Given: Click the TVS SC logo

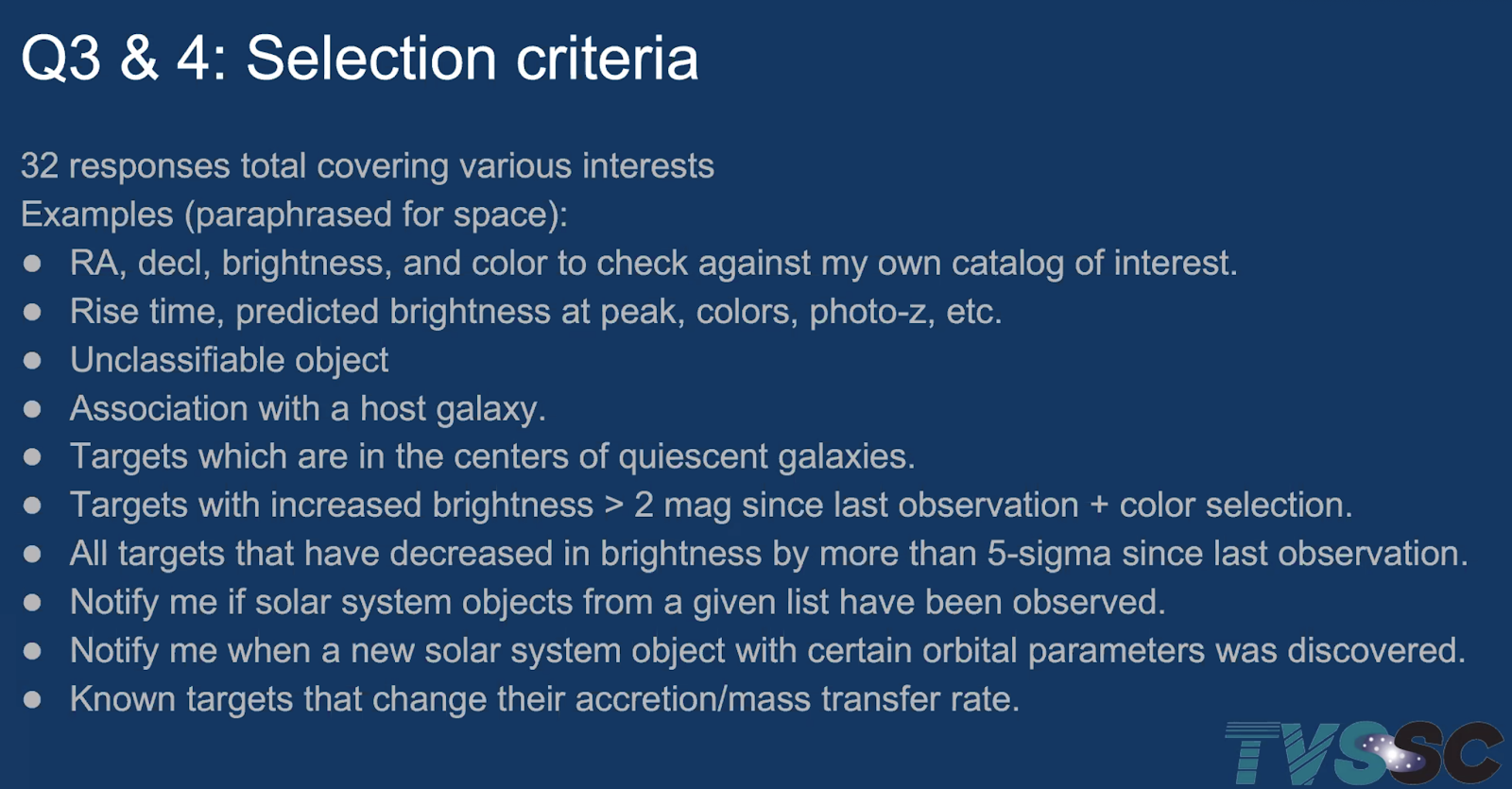Looking at the screenshot, I should pos(1362,753).
